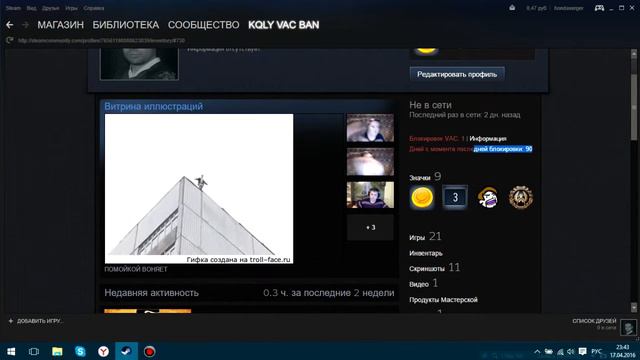This screenshot has width=640, height=360.
Task: Open the БИБЛИОТЕКА tab
Action: [126, 25]
